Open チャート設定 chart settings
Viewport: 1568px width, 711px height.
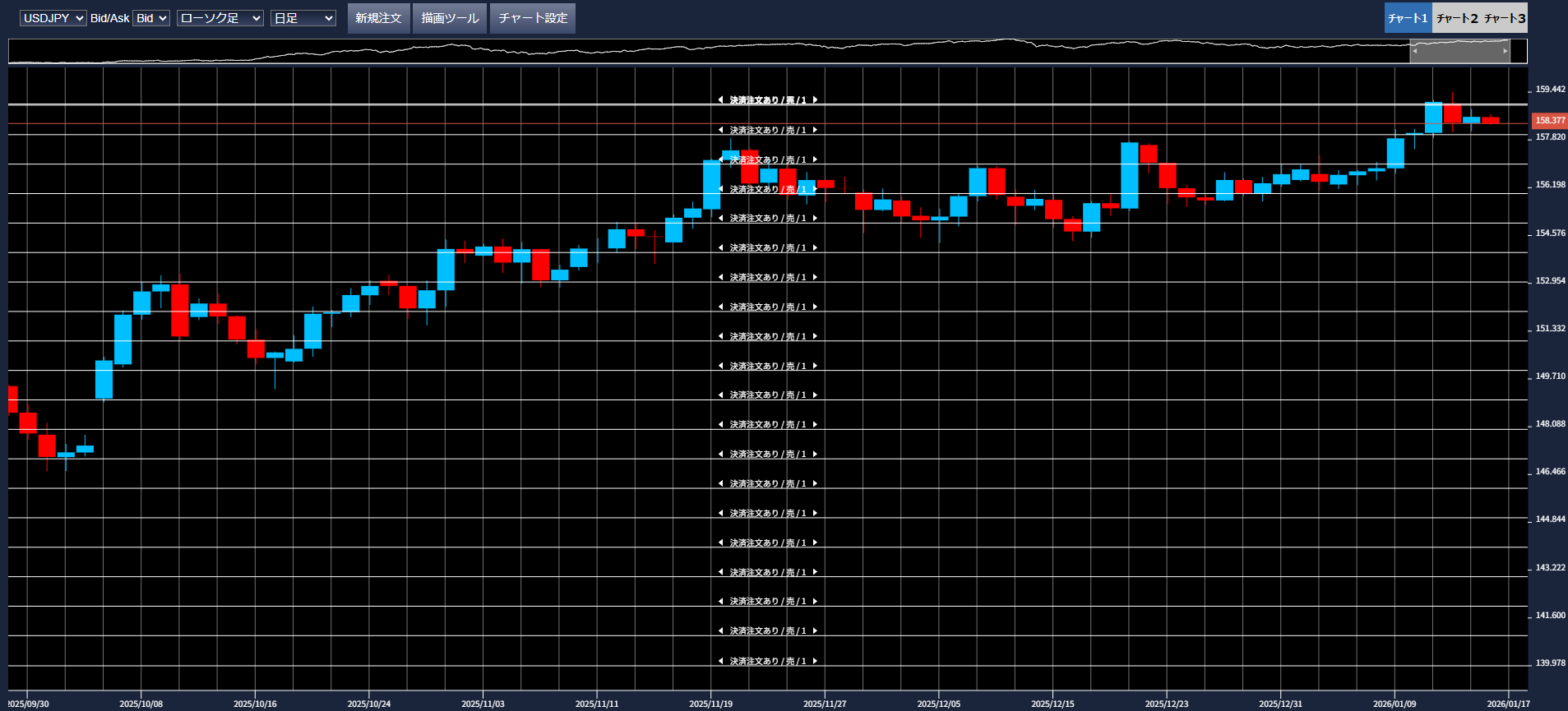[x=533, y=18]
